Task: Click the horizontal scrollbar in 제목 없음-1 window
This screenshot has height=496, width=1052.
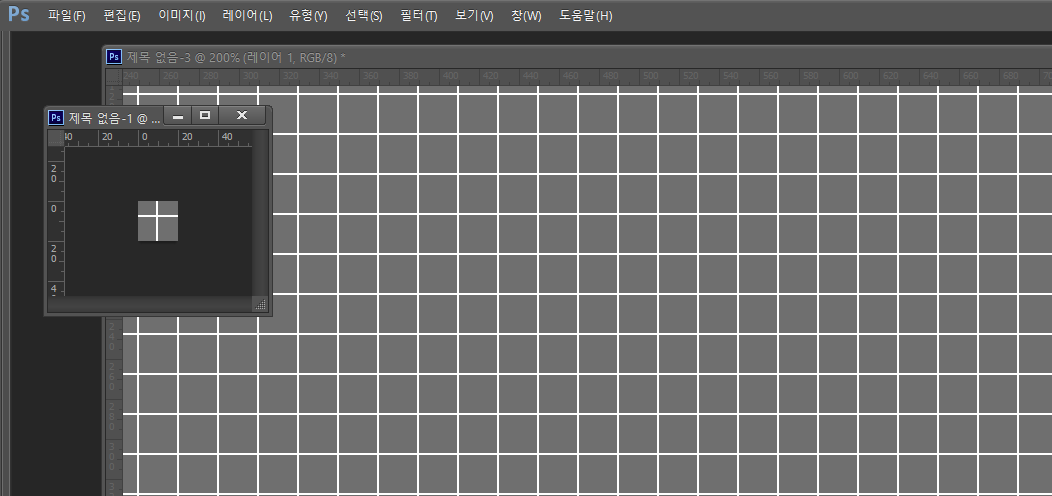Action: pos(151,305)
